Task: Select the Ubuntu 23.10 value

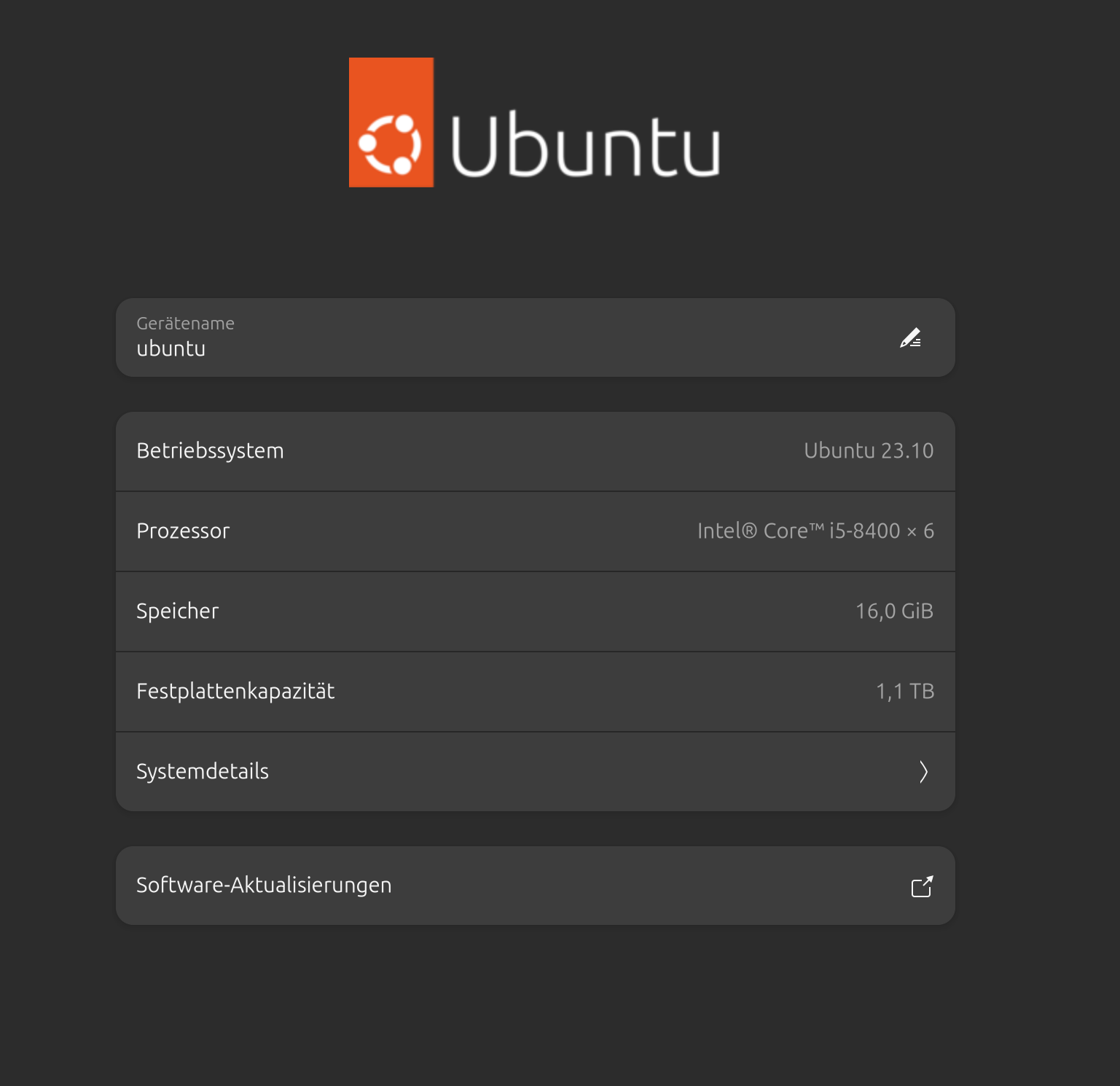Action: [x=869, y=451]
